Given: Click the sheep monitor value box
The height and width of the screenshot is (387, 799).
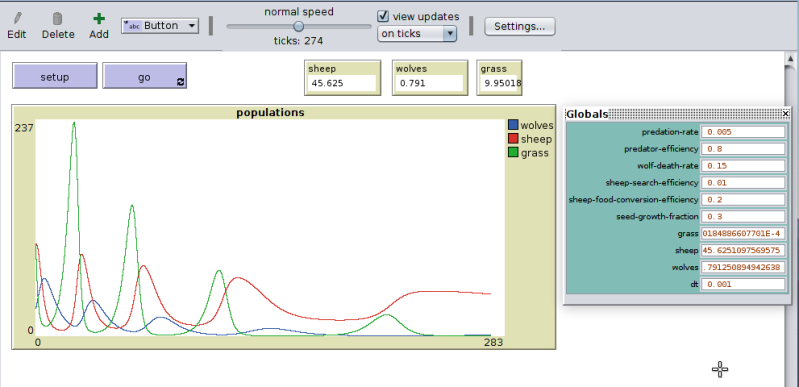Looking at the screenshot, I should coord(342,83).
